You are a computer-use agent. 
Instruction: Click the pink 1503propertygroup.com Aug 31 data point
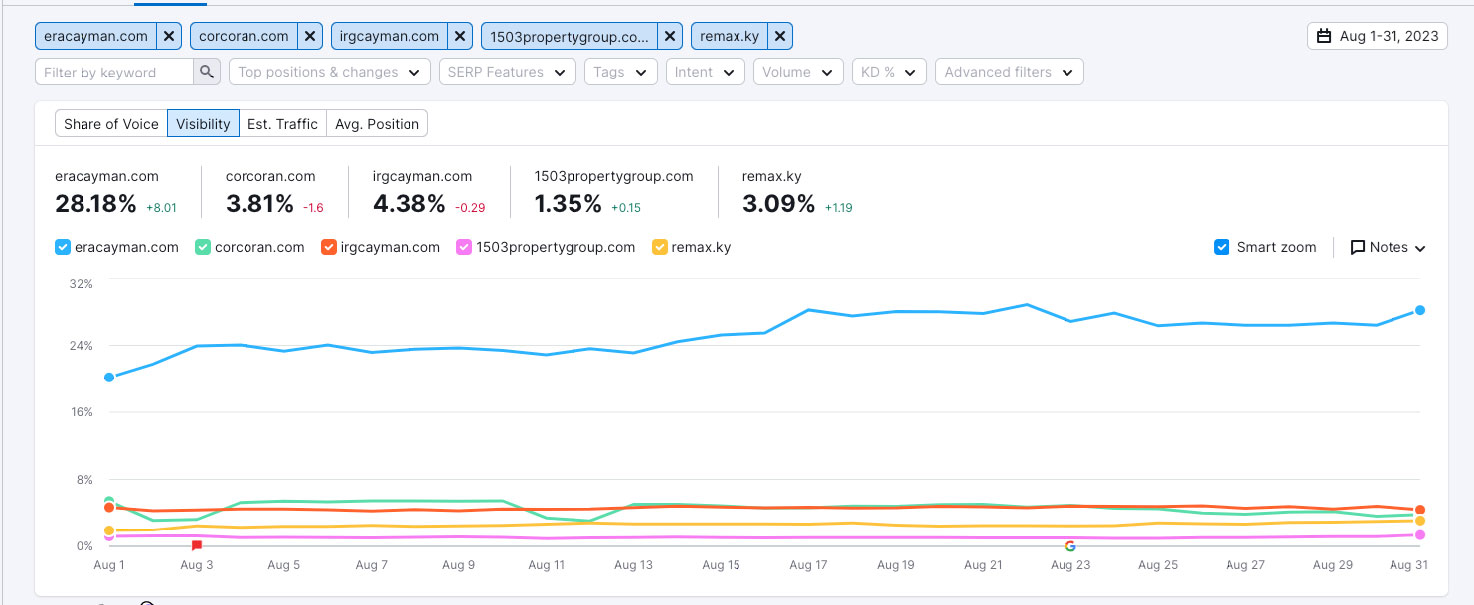(1420, 535)
